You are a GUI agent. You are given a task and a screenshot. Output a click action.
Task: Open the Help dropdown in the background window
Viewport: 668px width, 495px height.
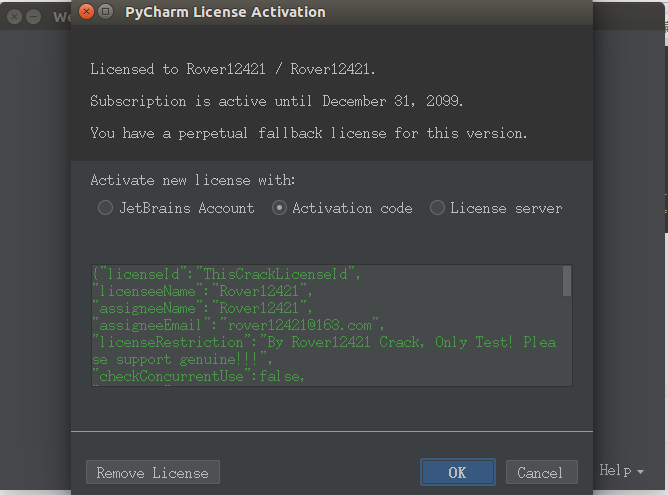coord(621,471)
